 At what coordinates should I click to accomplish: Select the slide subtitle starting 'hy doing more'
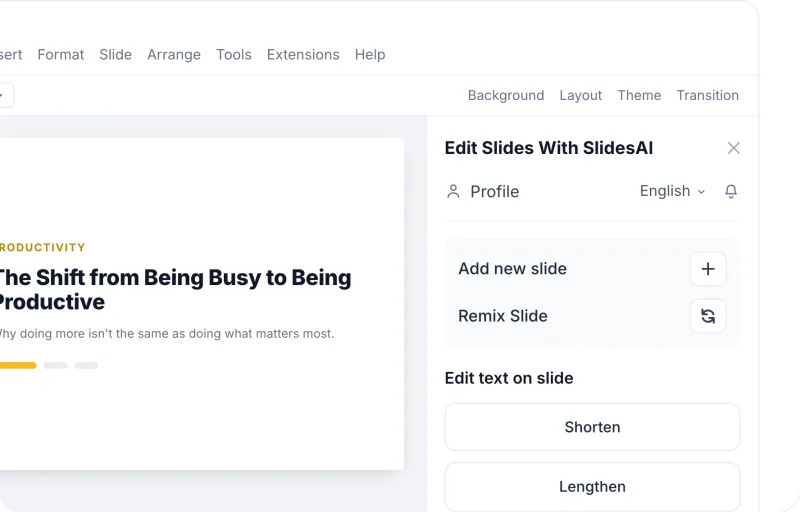(x=167, y=334)
